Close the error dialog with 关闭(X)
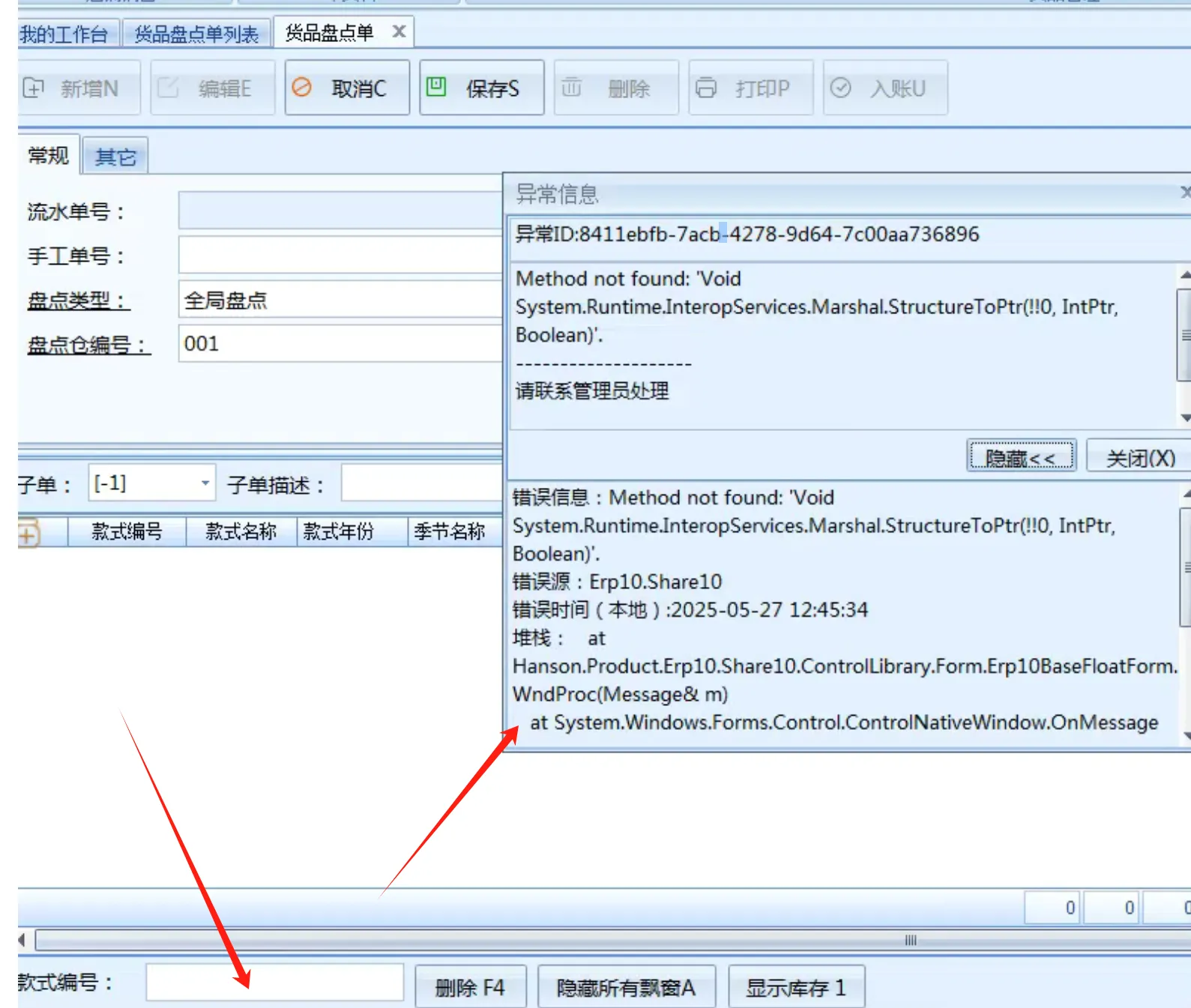 point(1139,457)
